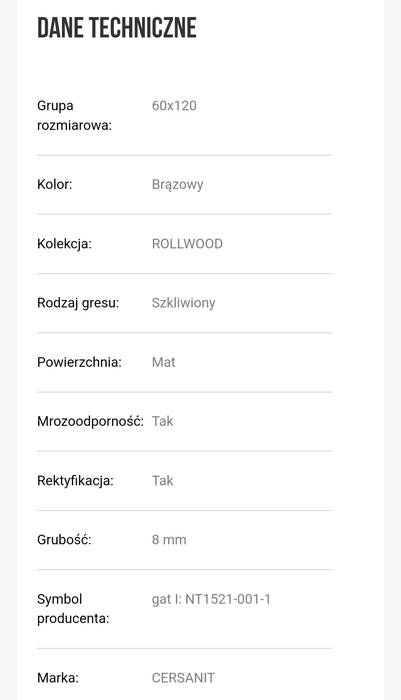Viewport: 401px width, 700px height.
Task: Click the Mrozoodporność label
Action: [x=91, y=421]
